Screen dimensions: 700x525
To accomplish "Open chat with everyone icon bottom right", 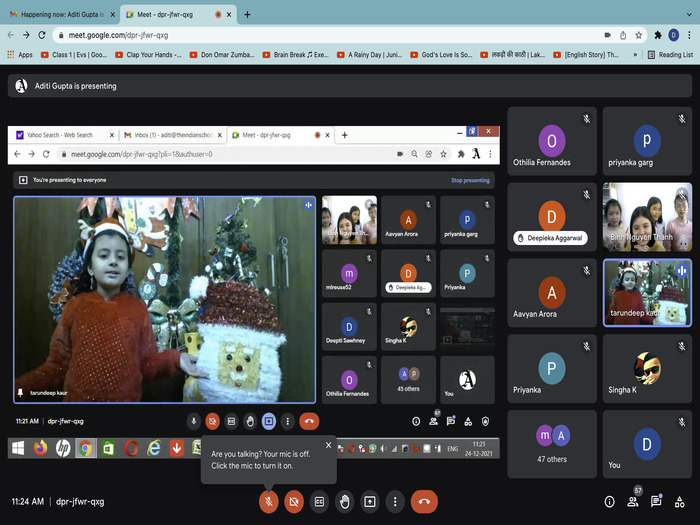I will coord(656,501).
